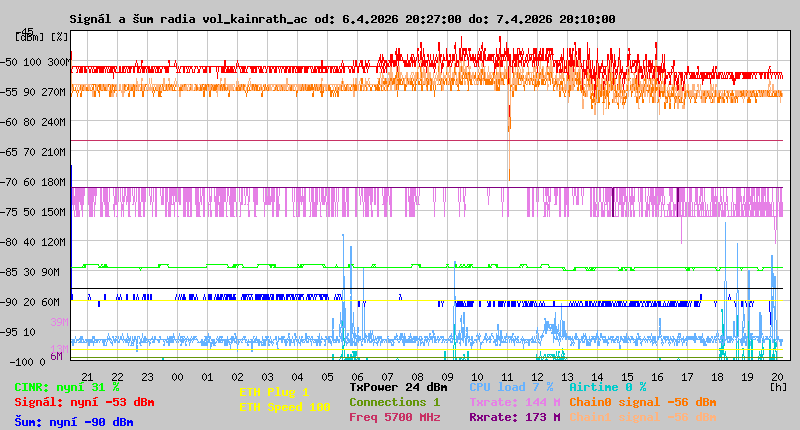This screenshot has height=430, width=800.
Task: Click the 'Txrate: 144 M' legend label
Action: click(x=515, y=402)
